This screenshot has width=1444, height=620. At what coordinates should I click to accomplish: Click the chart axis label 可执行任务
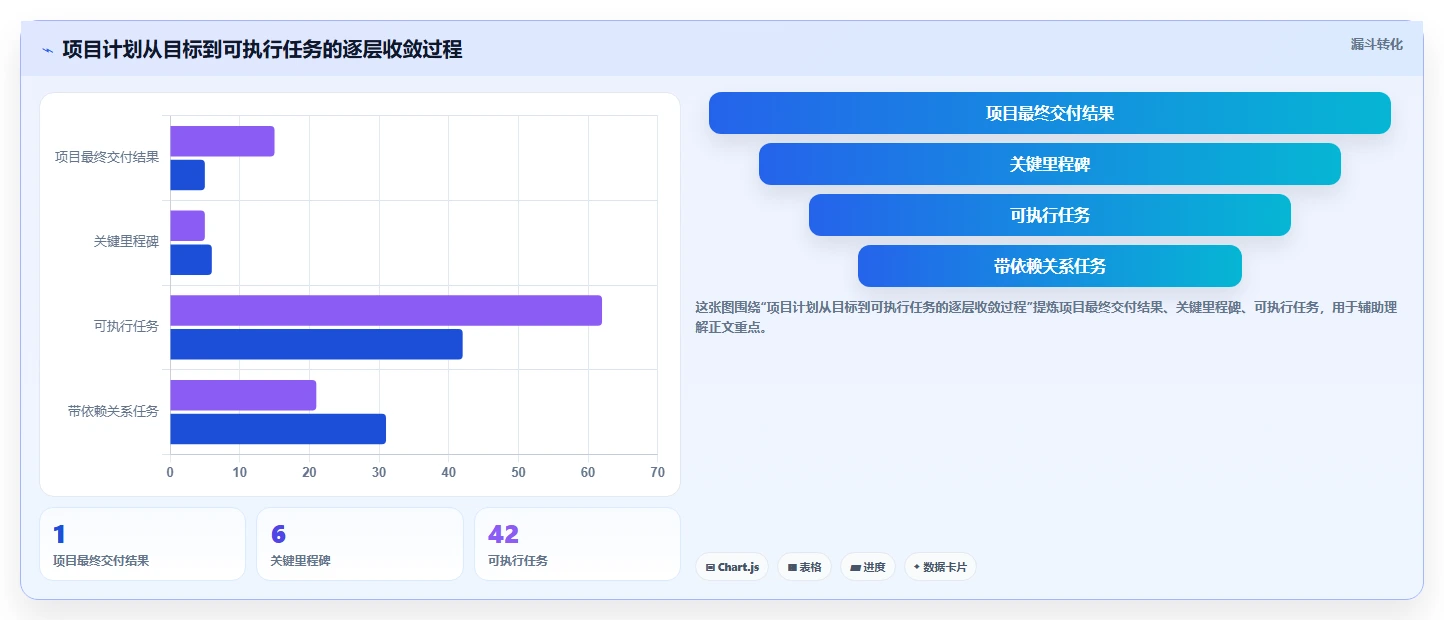[x=126, y=327]
